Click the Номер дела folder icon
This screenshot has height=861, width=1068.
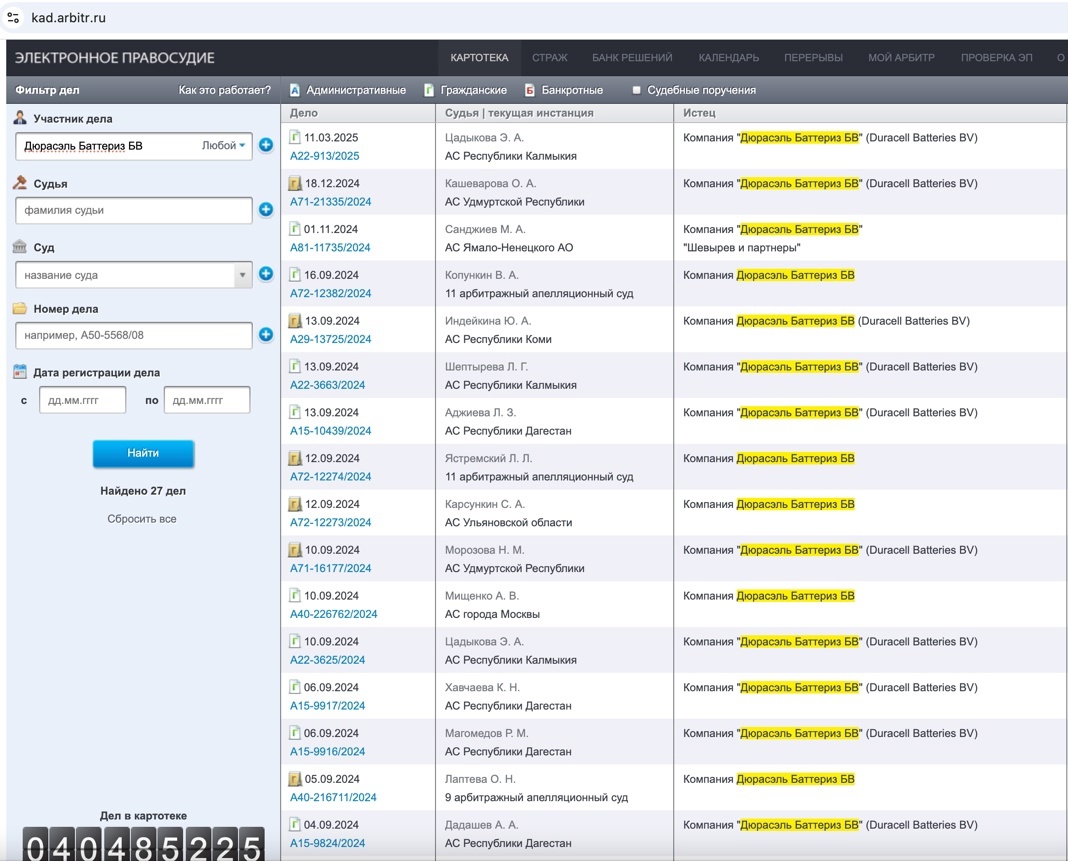pos(20,309)
